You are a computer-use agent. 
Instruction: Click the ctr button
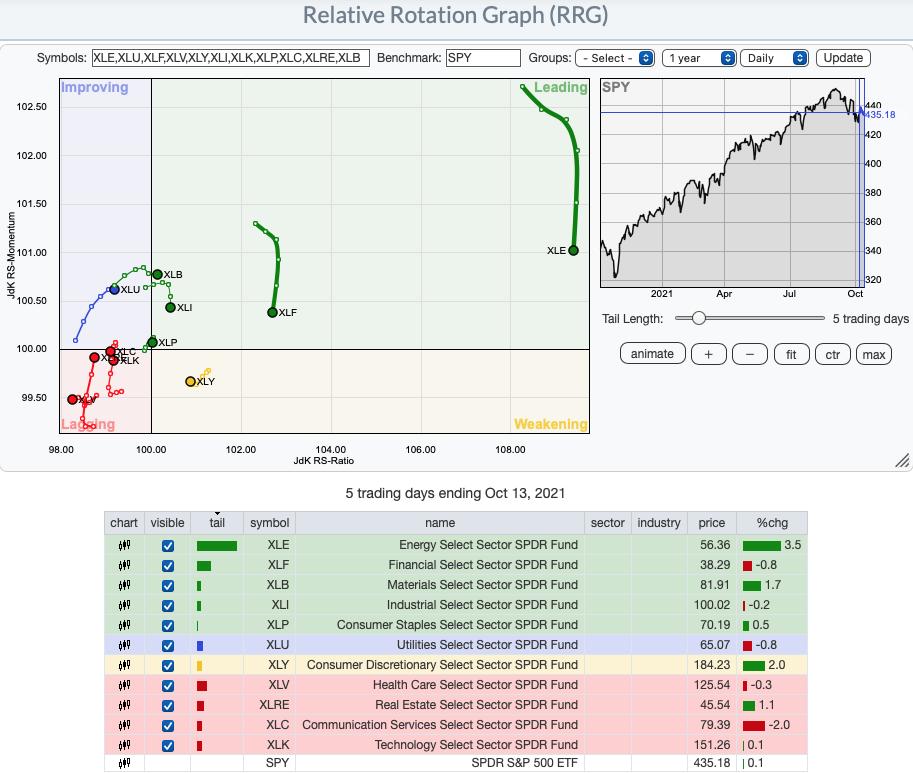[x=833, y=354]
